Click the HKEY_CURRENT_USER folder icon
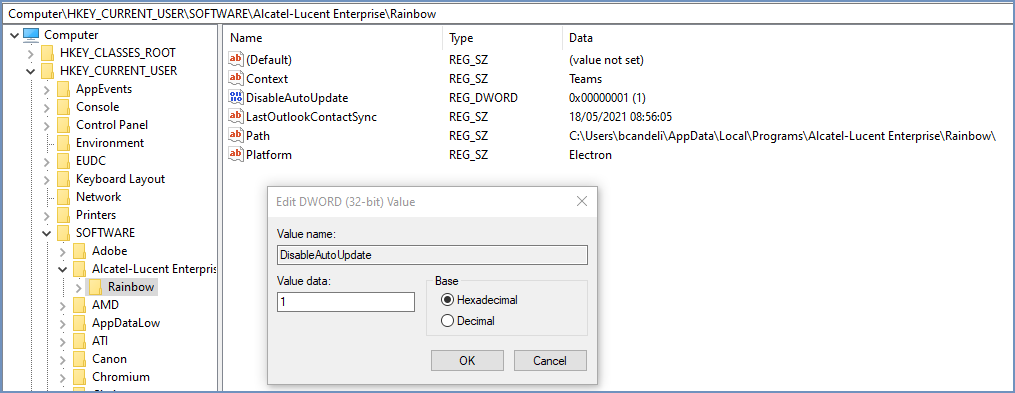Screen dimensions: 1015x393 (47, 71)
